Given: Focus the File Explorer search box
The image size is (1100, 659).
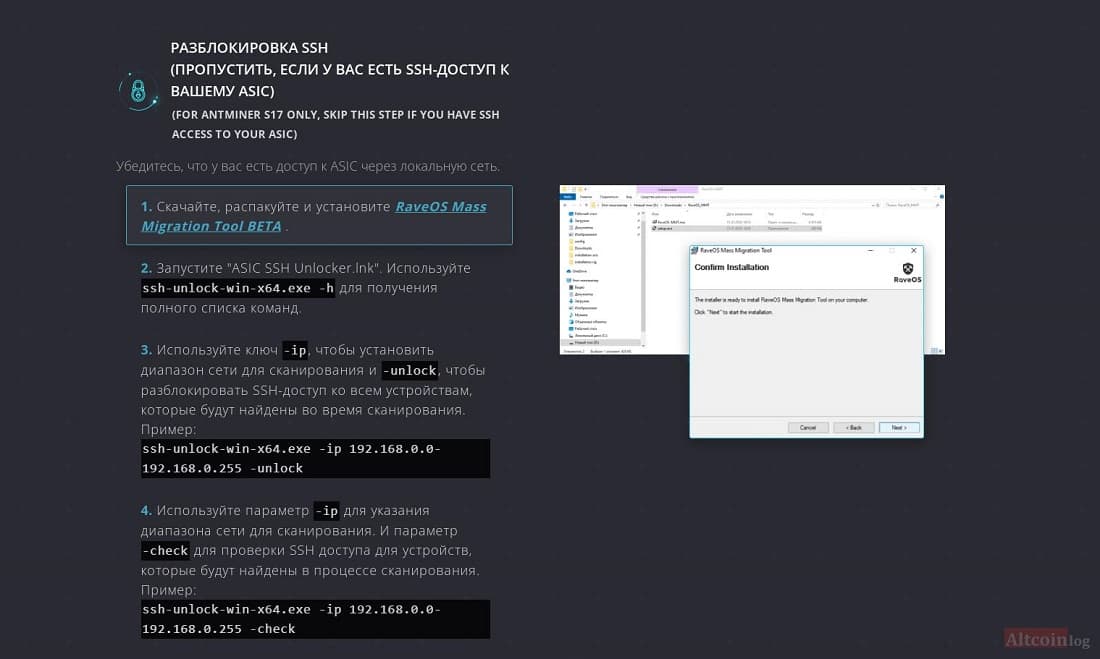Looking at the screenshot, I should (x=912, y=205).
